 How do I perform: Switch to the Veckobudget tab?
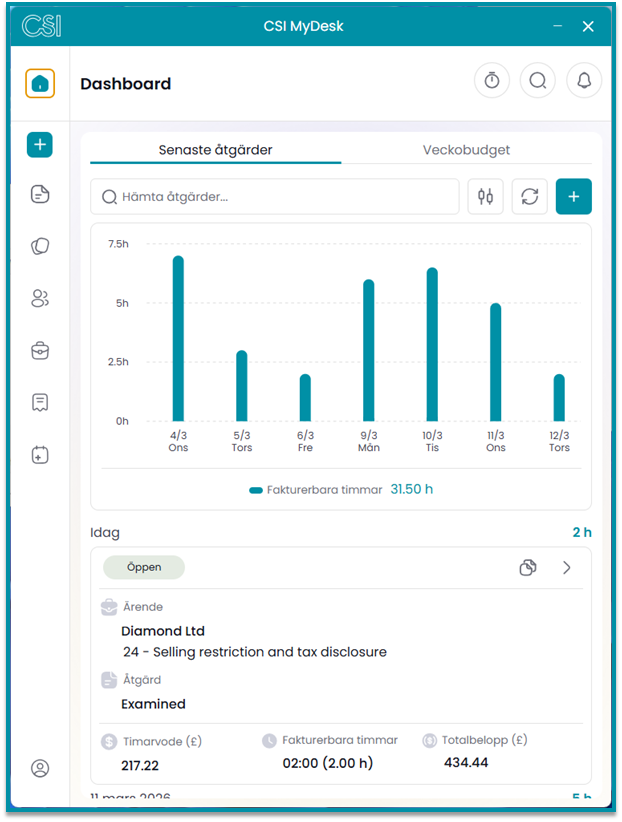[x=466, y=150]
